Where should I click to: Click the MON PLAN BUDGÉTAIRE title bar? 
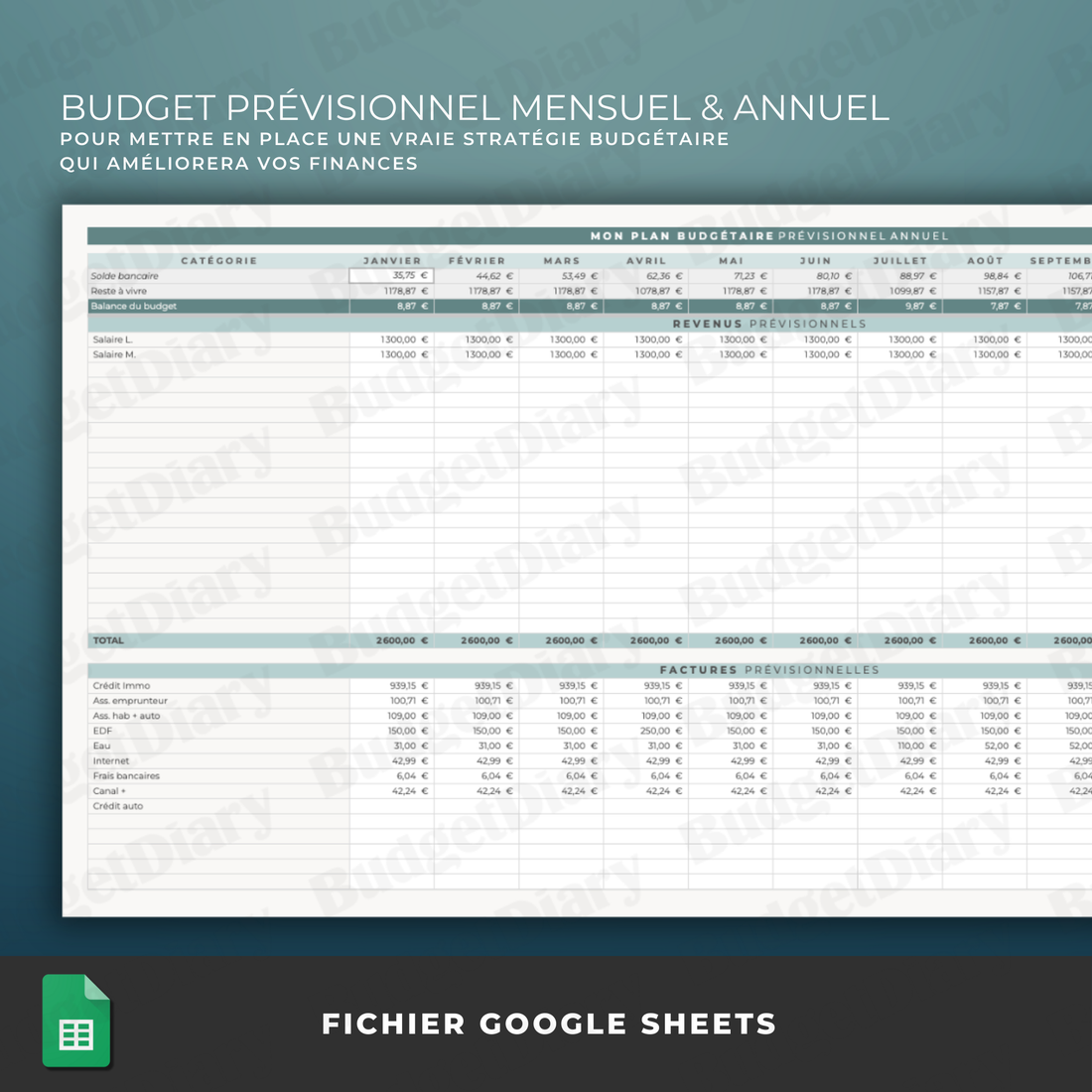tap(769, 236)
